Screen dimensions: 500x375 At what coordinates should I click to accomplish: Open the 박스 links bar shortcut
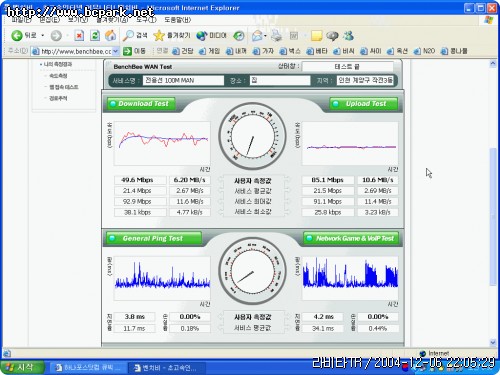pos(290,51)
